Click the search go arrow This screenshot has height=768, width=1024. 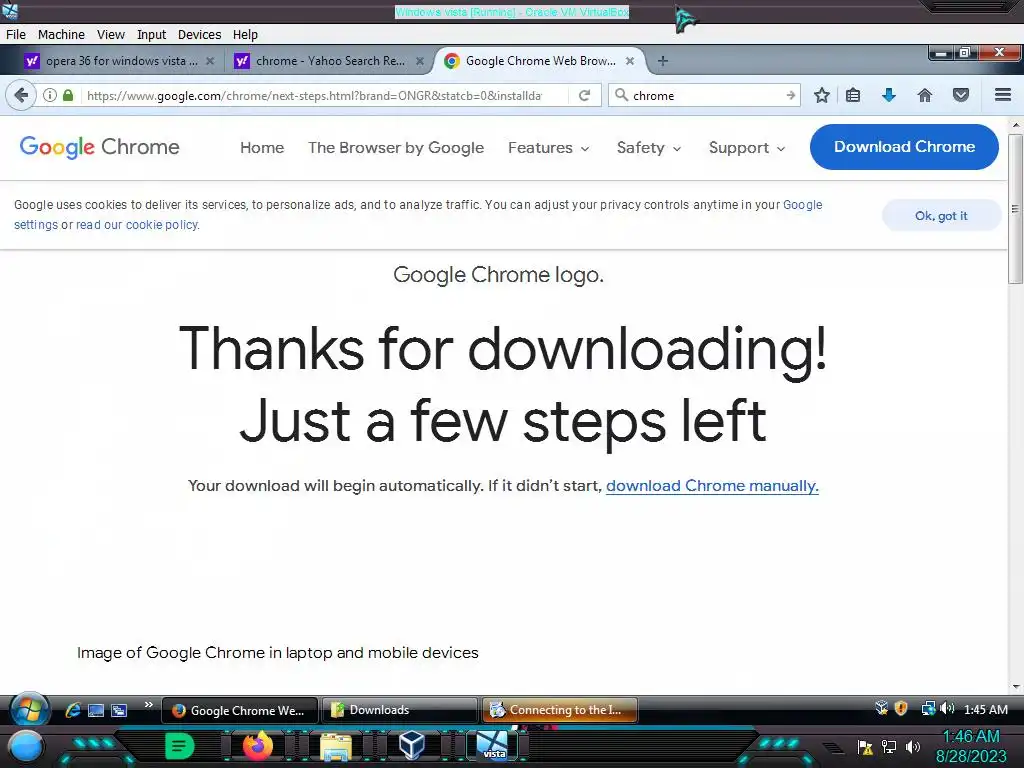pos(790,95)
